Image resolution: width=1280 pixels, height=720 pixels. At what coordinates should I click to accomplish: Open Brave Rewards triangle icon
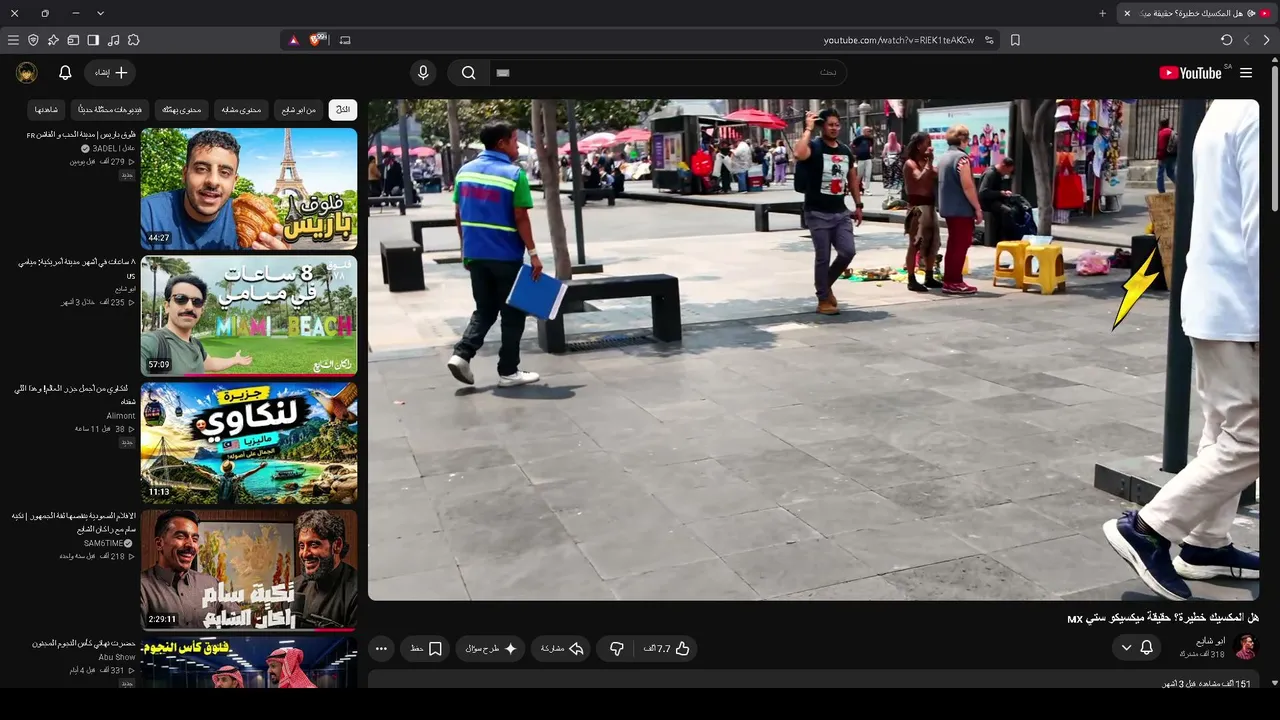coord(293,40)
